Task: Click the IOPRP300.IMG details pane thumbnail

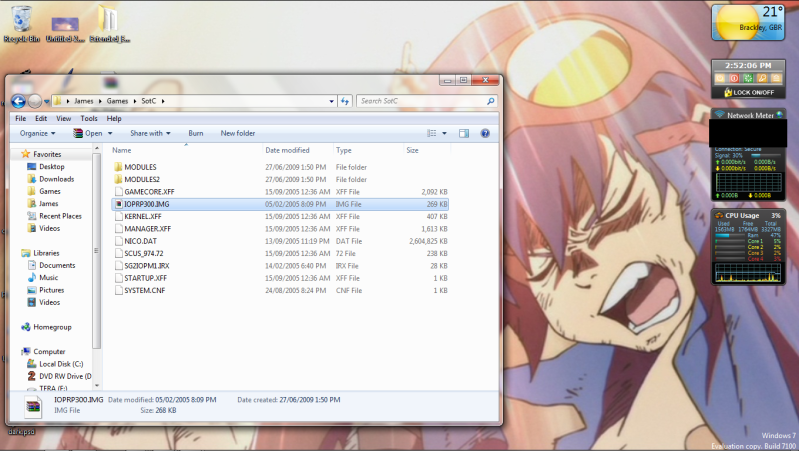Action: click(x=33, y=406)
